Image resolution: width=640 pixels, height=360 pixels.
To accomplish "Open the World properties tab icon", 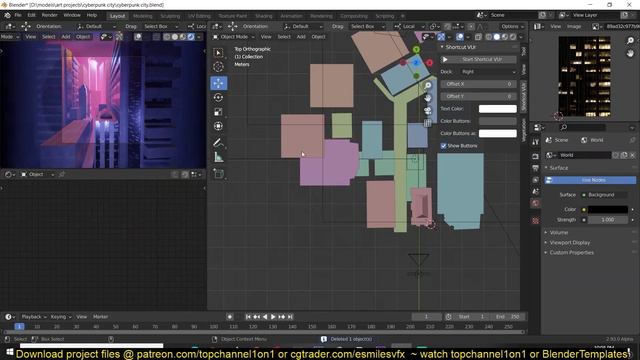I will (x=536, y=203).
